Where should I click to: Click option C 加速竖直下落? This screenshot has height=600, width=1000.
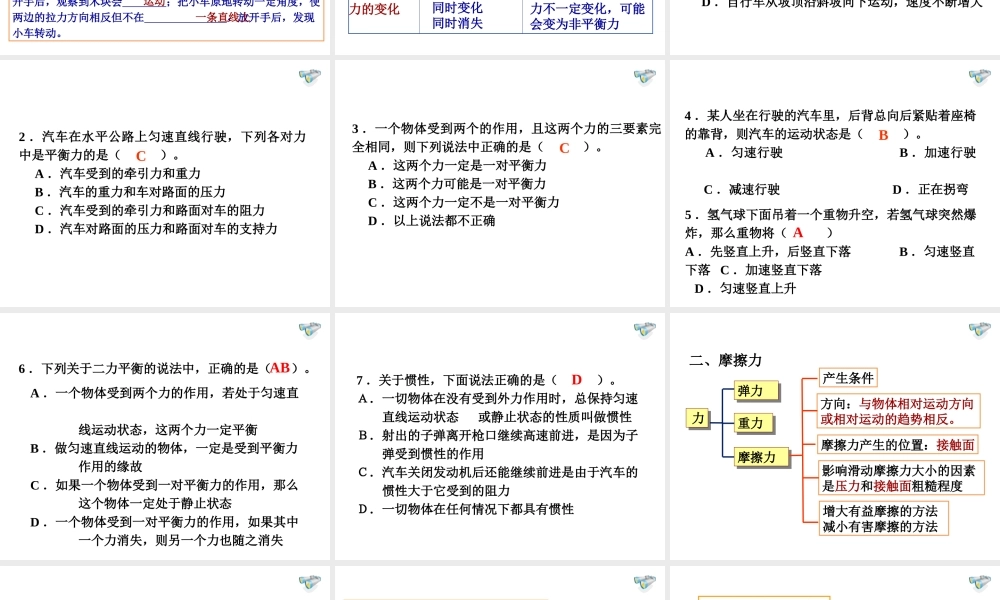point(771,270)
